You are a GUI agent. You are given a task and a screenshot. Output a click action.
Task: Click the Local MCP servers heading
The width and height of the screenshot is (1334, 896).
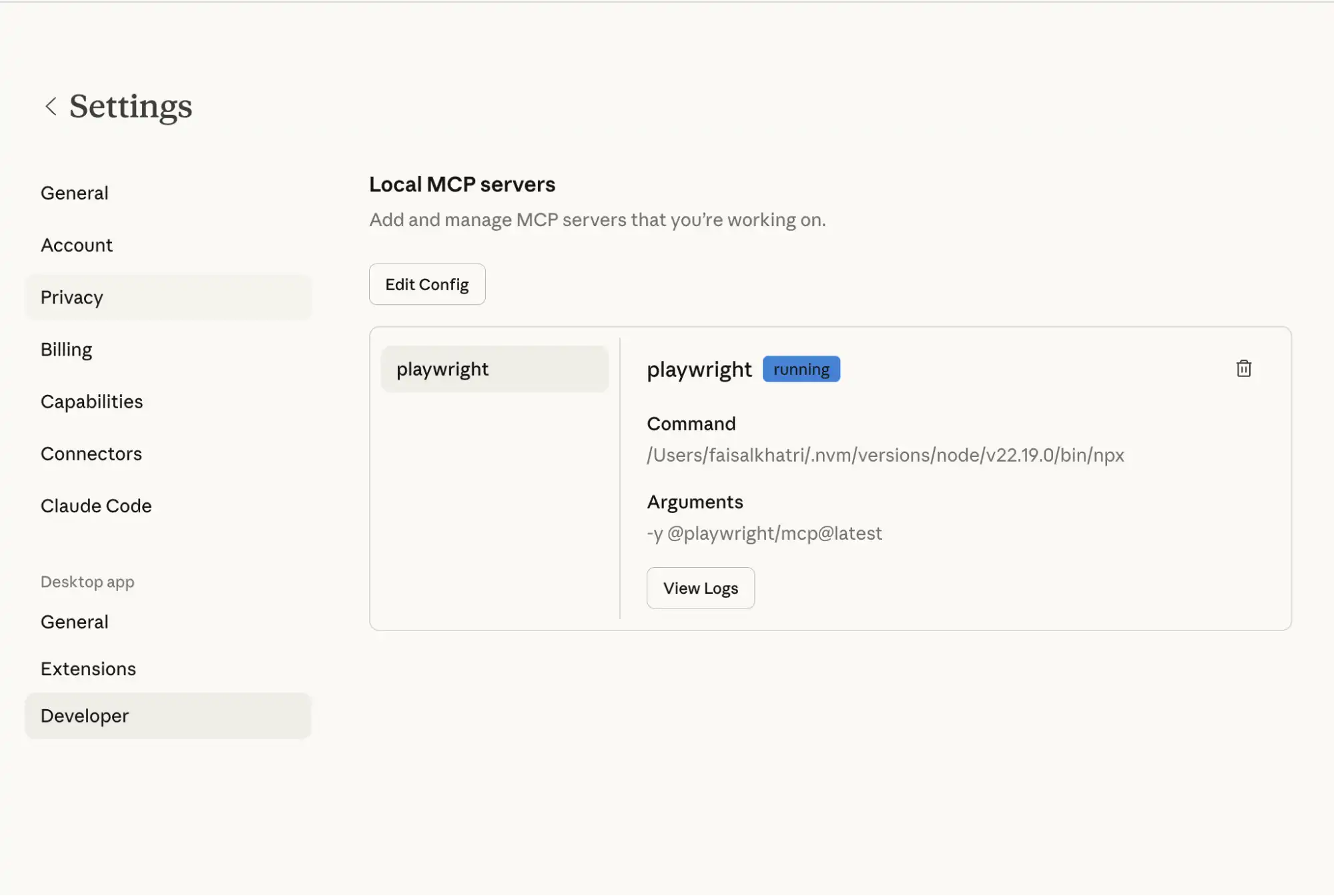[x=462, y=184]
